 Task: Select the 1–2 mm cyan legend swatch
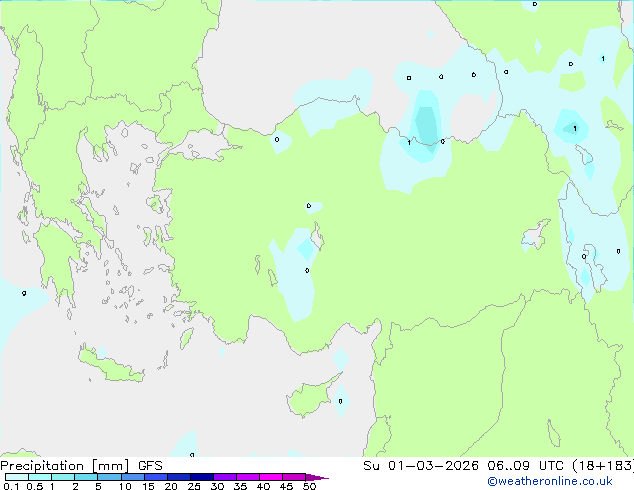coord(63,477)
